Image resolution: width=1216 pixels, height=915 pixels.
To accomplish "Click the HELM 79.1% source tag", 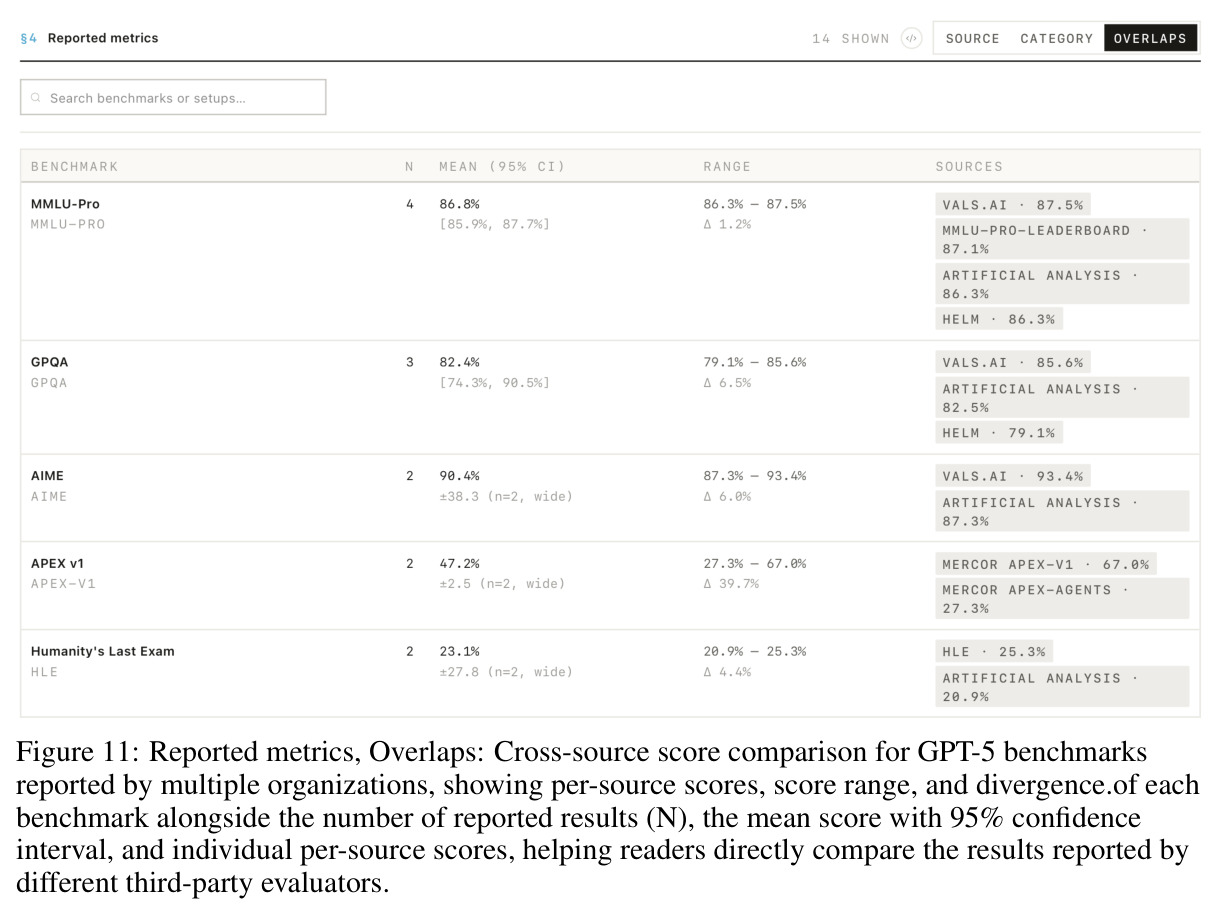I will click(999, 432).
